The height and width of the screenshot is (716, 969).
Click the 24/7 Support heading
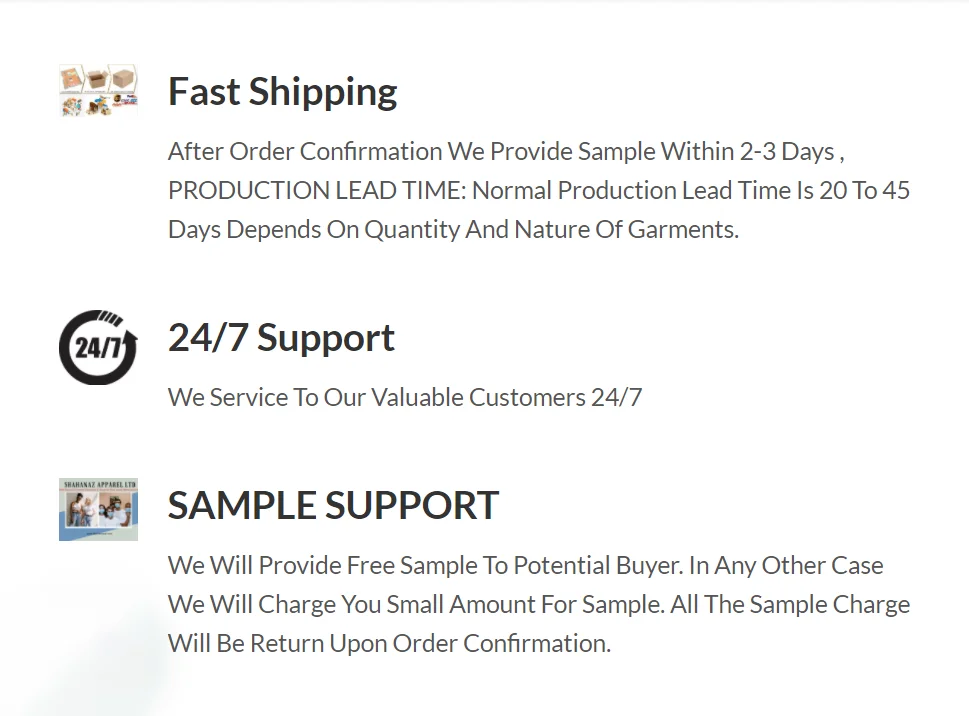[281, 338]
